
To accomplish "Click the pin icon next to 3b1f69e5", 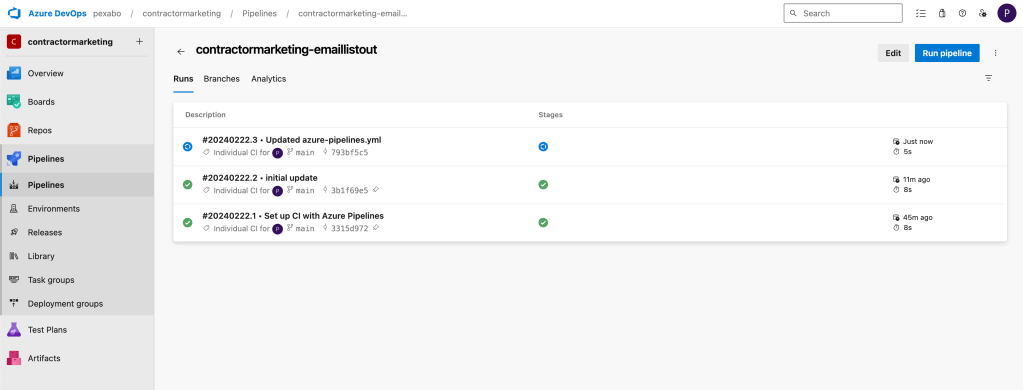I will click(376, 190).
